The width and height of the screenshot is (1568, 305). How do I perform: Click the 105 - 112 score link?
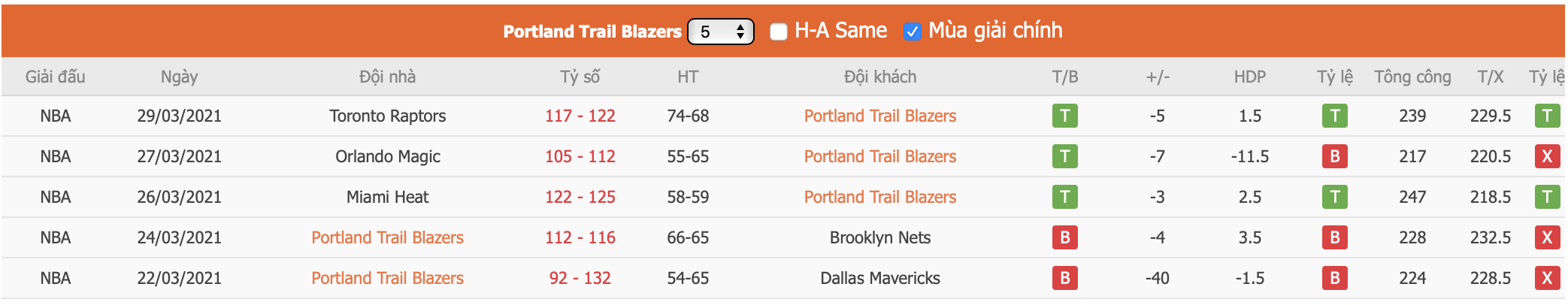[x=580, y=156]
